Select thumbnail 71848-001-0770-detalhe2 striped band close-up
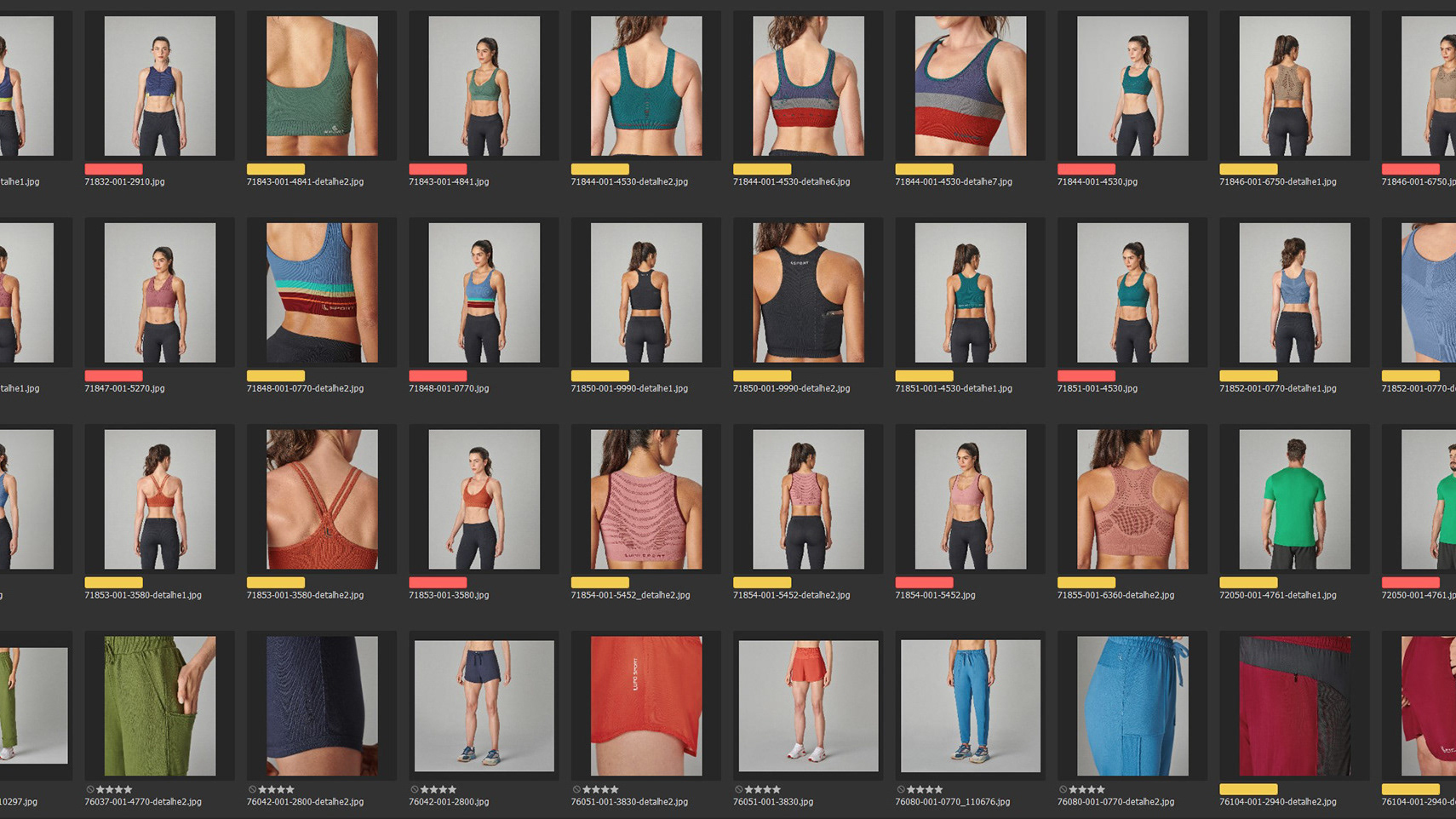Screen dimensions: 1456x819 [x=322, y=293]
